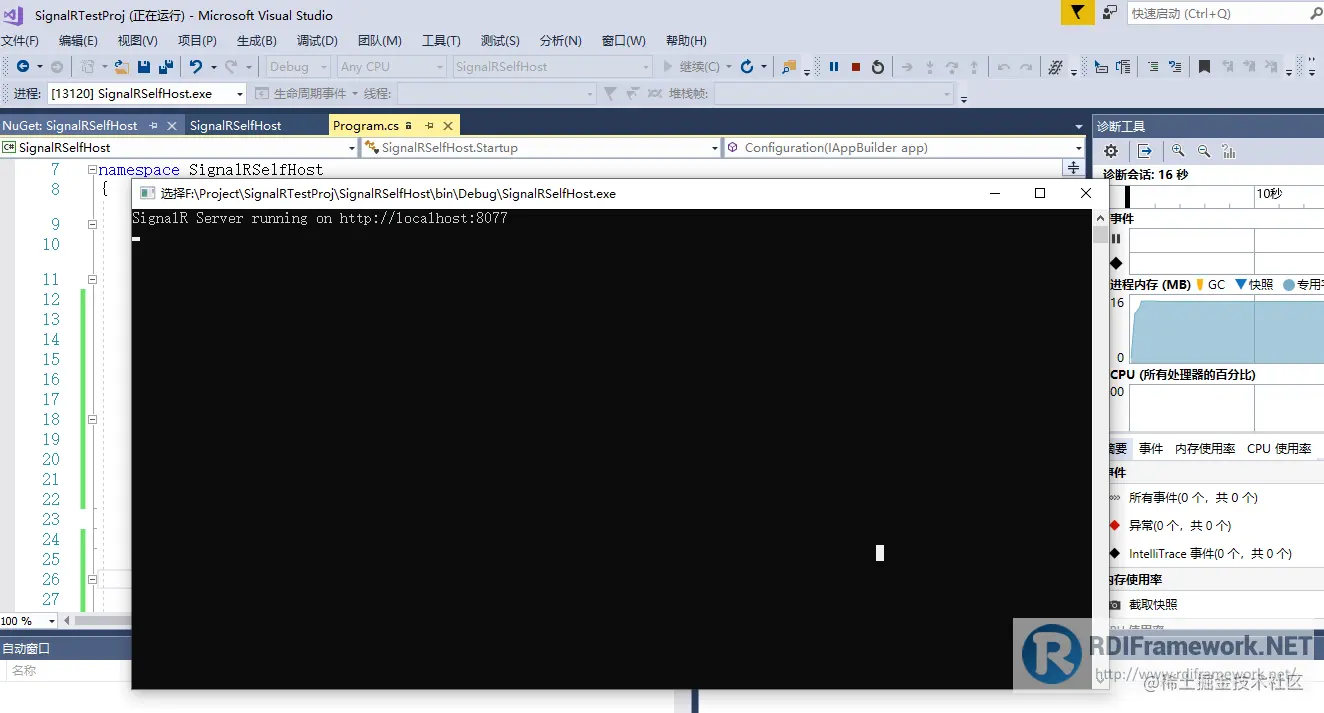Viewport: 1324px width, 713px height.
Task: Click the Uncomment selected lines icon
Action: 1174,67
